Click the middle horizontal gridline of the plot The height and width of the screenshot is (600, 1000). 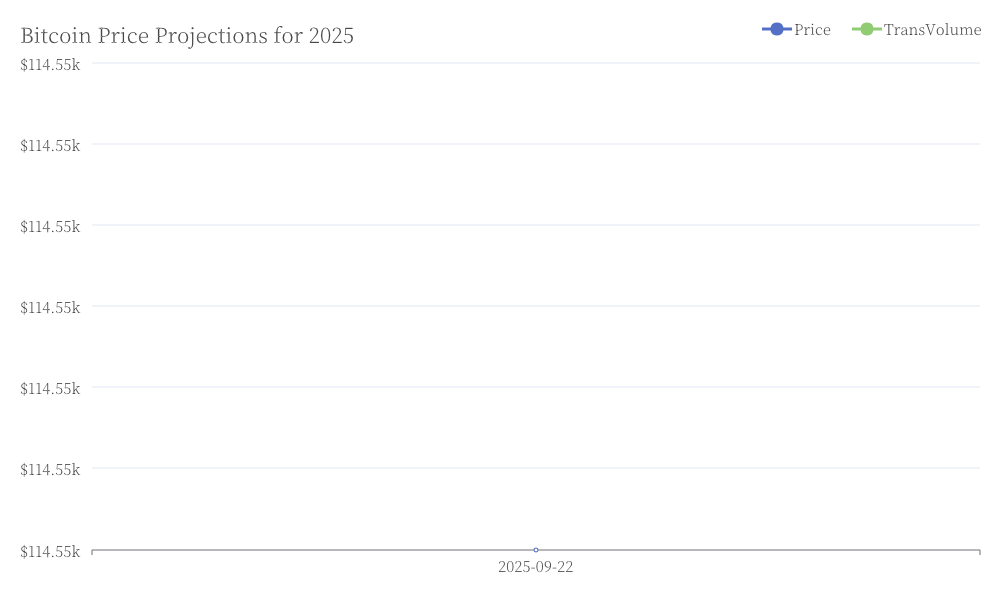[536, 306]
